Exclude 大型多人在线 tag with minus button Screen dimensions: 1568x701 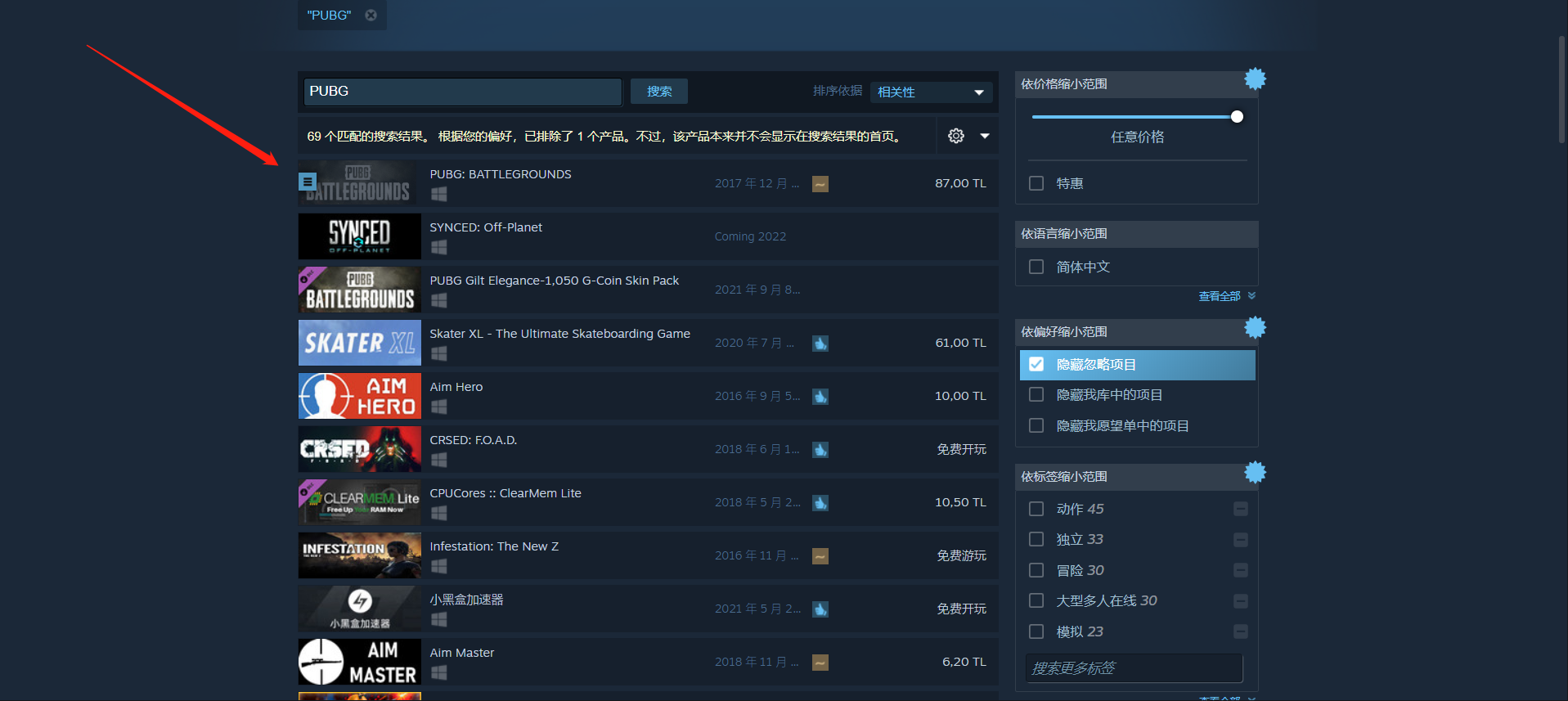click(1241, 601)
